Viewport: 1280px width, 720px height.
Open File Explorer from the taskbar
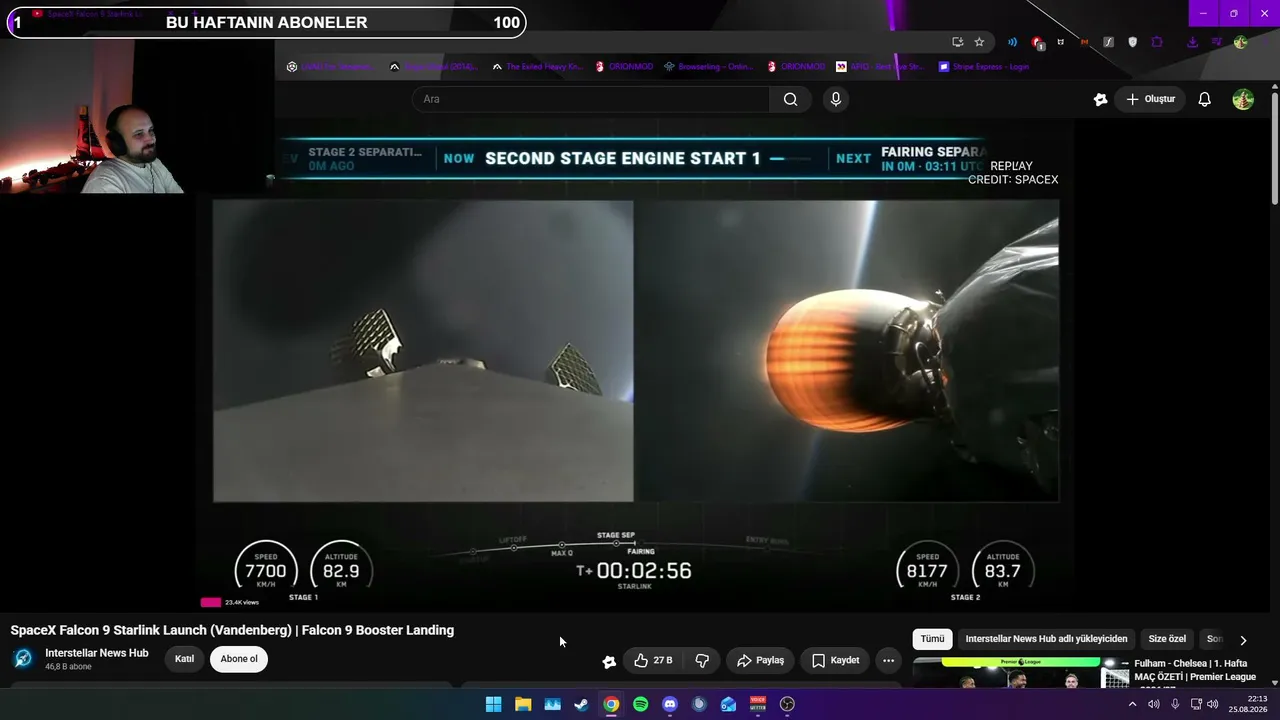click(x=523, y=704)
